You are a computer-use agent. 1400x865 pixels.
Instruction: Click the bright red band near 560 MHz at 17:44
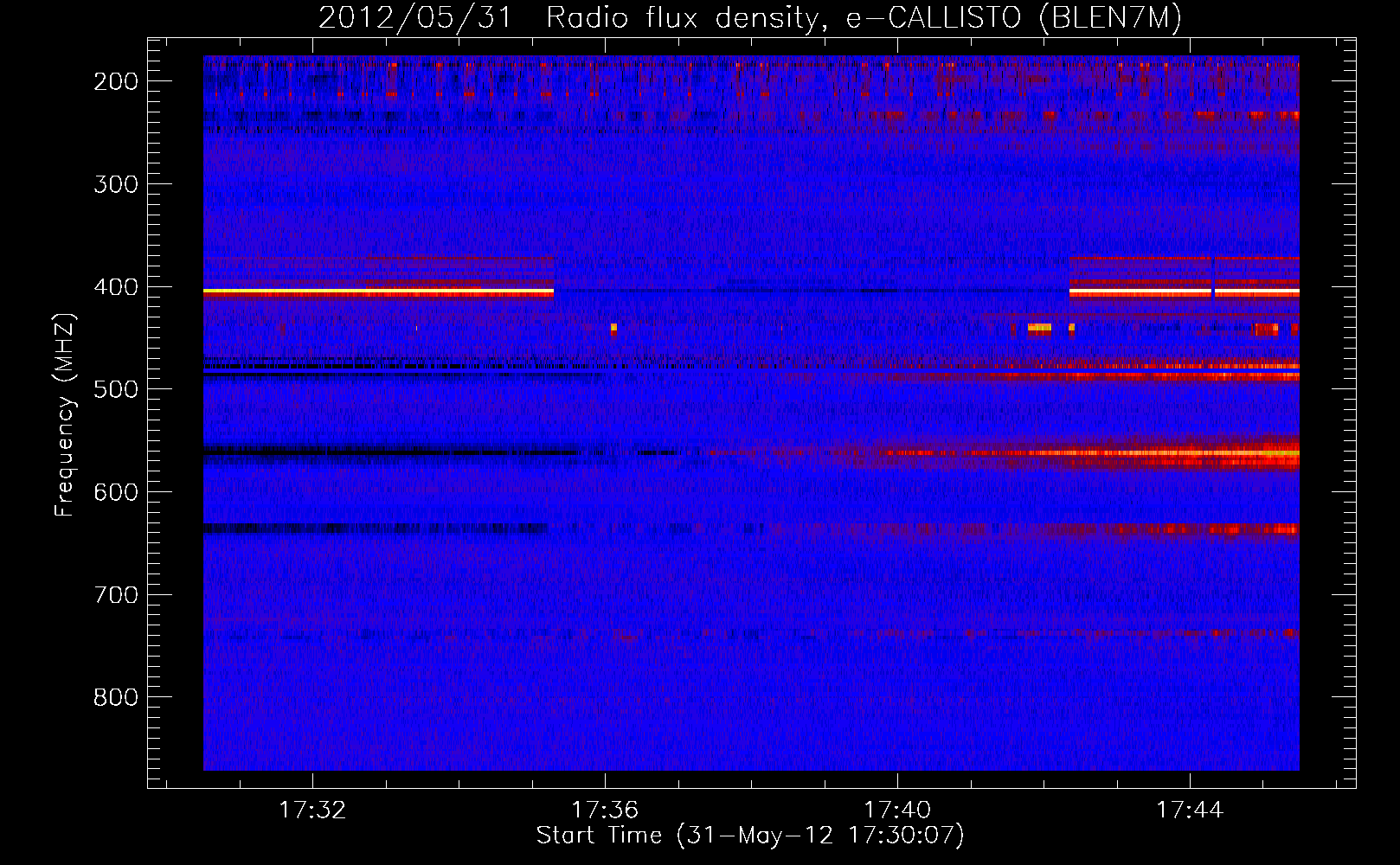[x=1190, y=452]
